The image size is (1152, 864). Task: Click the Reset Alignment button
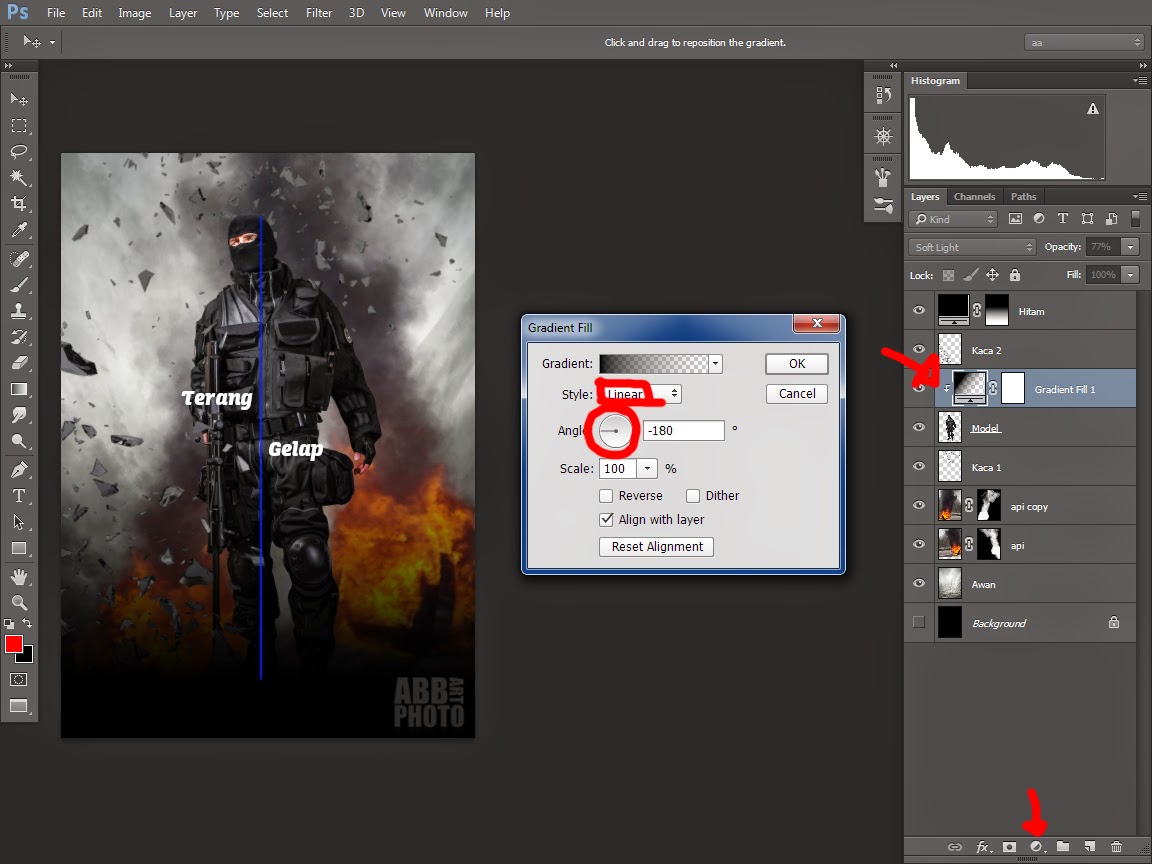(x=657, y=547)
